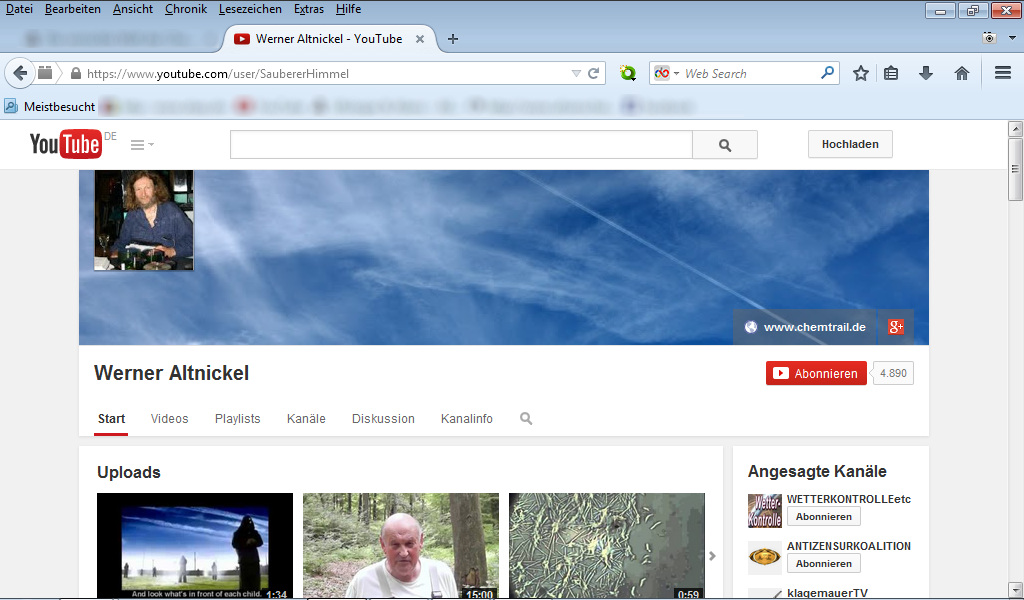Image resolution: width=1024 pixels, height=600 pixels.
Task: Open klagemauerTV channel link
Action: [x=827, y=593]
